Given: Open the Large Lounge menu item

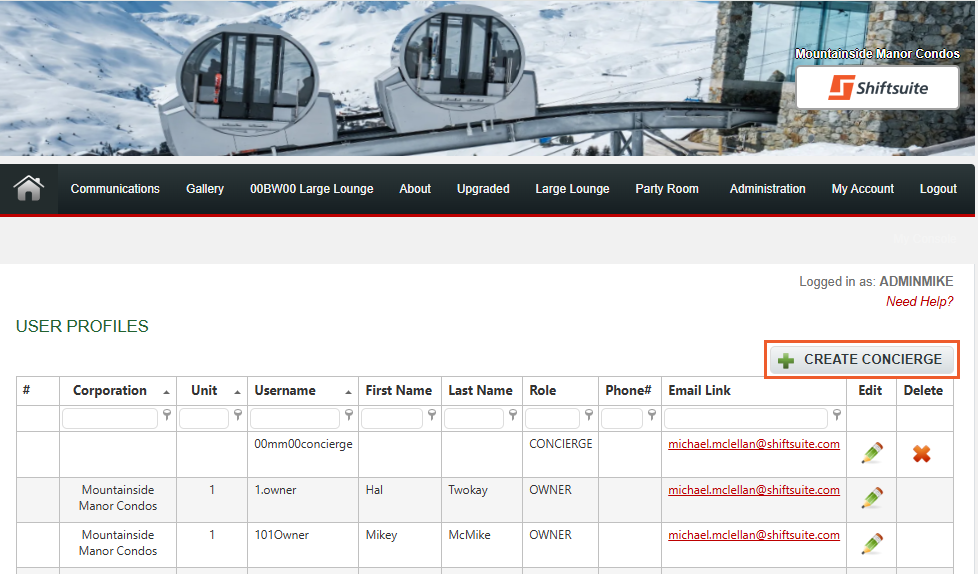Looking at the screenshot, I should pos(572,188).
